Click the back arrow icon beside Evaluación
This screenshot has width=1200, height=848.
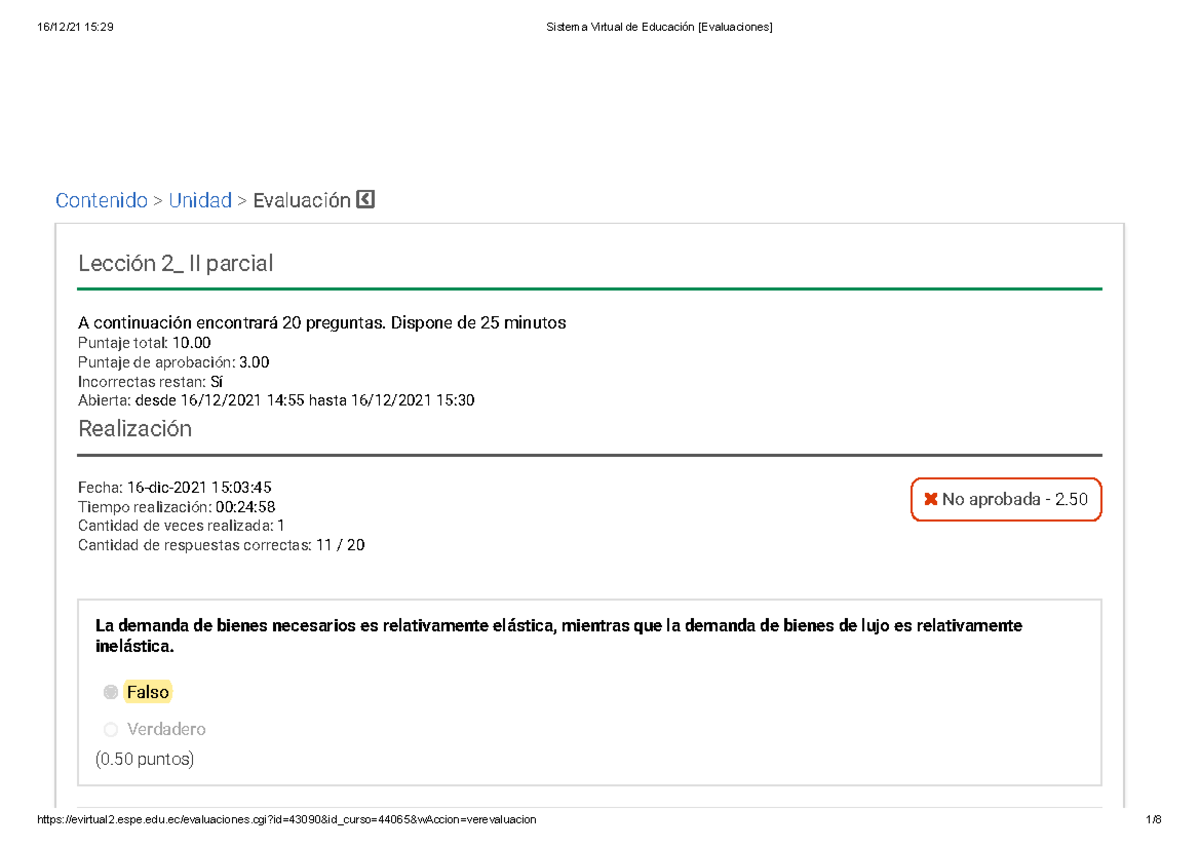coord(366,199)
